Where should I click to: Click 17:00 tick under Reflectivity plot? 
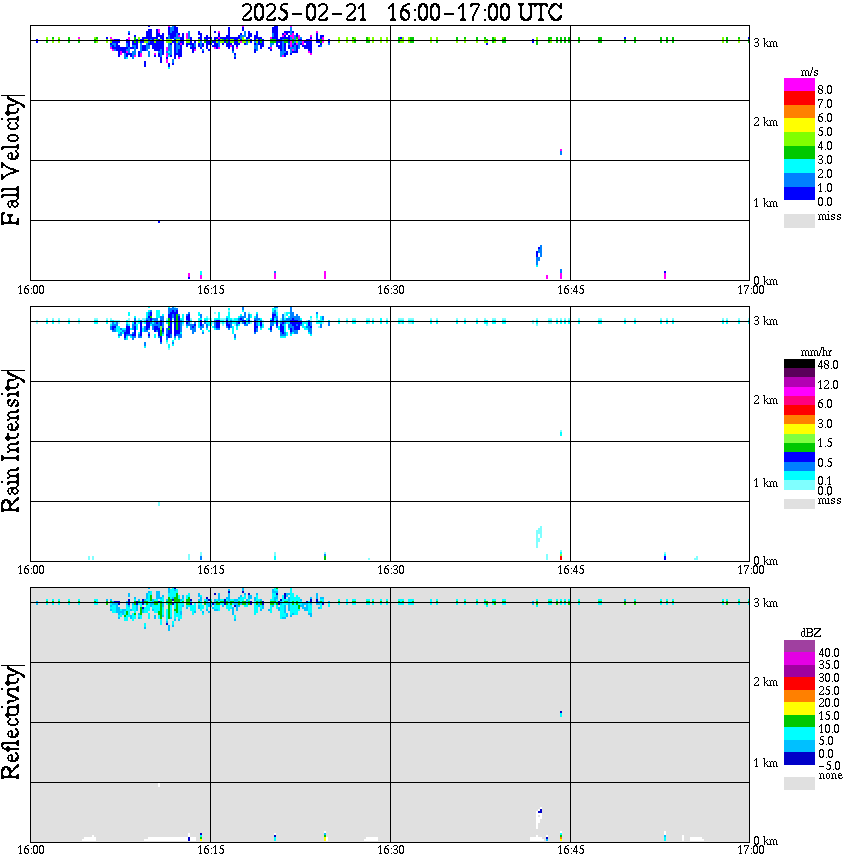coord(750,850)
